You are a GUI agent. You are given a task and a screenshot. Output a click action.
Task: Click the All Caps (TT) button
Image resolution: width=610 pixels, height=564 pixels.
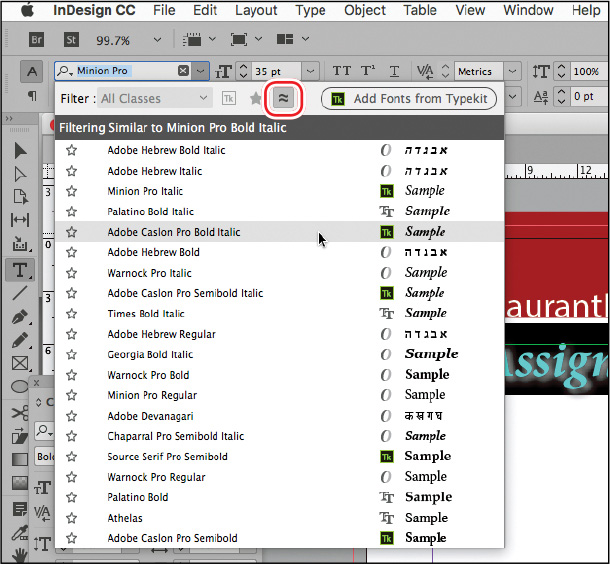(x=342, y=71)
